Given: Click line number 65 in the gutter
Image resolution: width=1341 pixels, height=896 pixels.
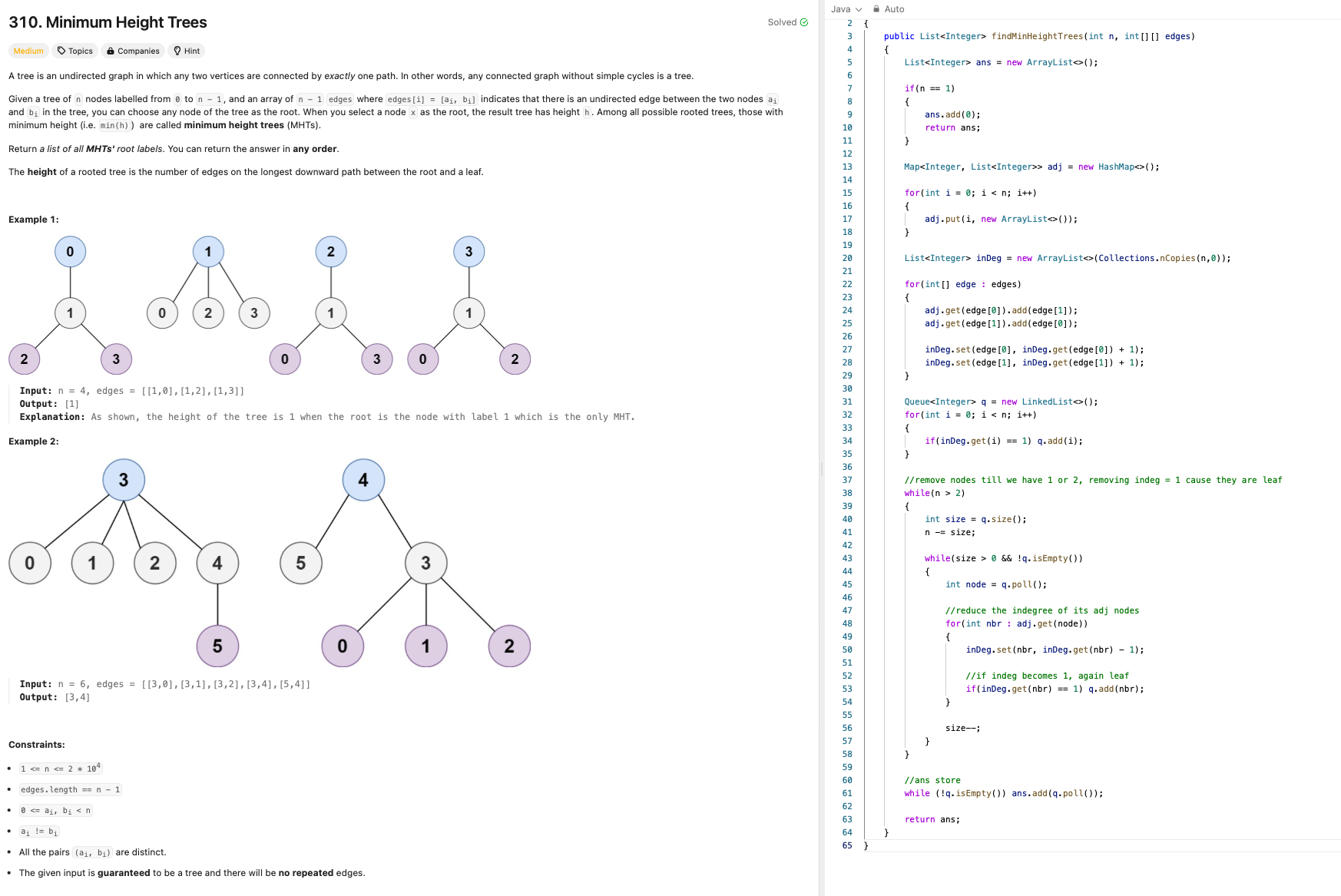Looking at the screenshot, I should coord(847,845).
